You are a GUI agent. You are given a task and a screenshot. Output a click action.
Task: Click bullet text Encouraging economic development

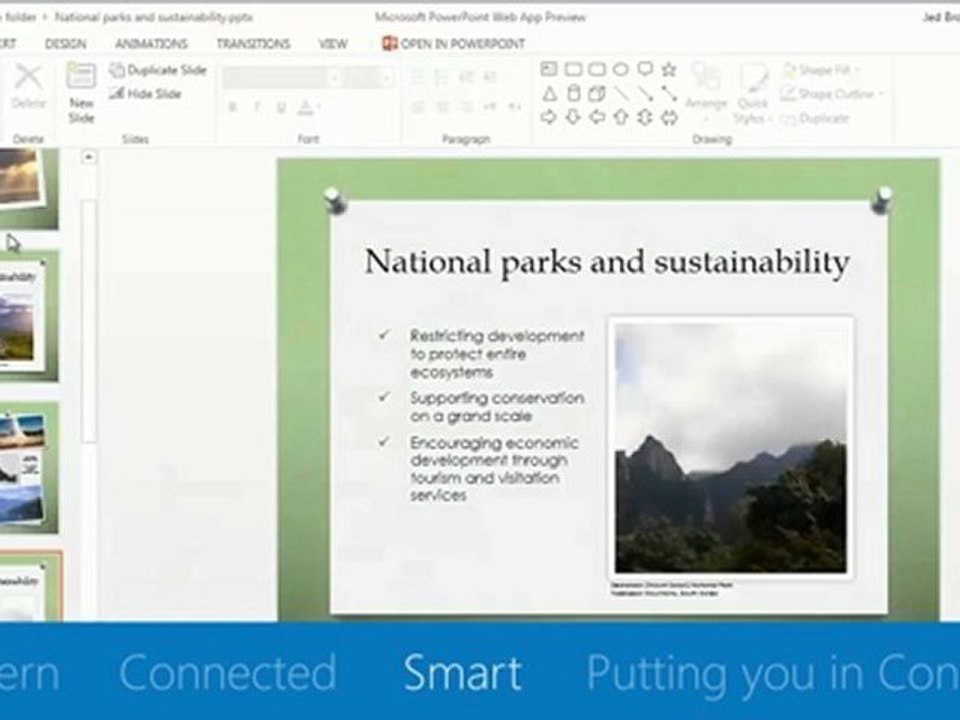tap(493, 468)
